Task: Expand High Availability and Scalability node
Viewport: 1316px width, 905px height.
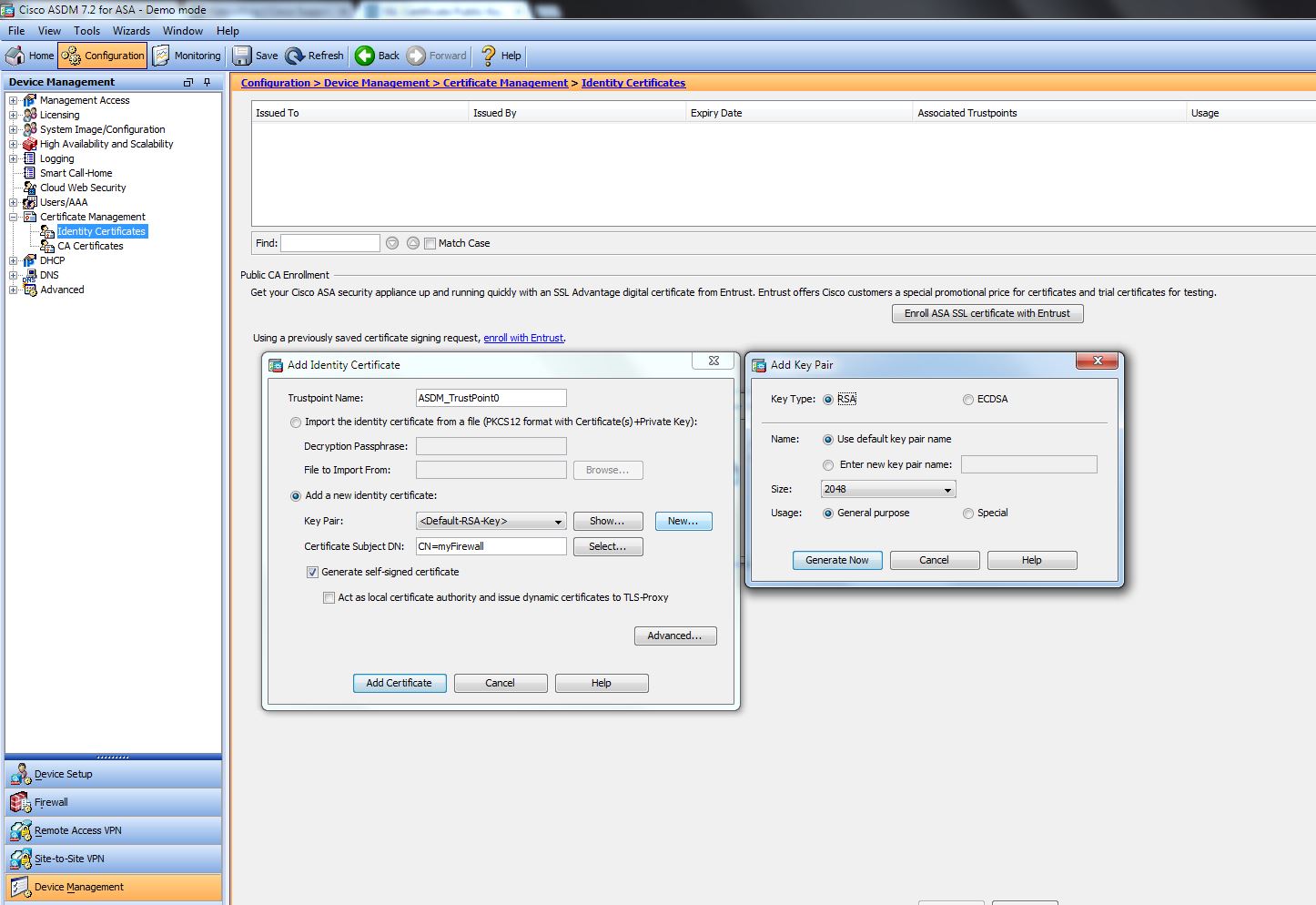Action: pos(14,145)
